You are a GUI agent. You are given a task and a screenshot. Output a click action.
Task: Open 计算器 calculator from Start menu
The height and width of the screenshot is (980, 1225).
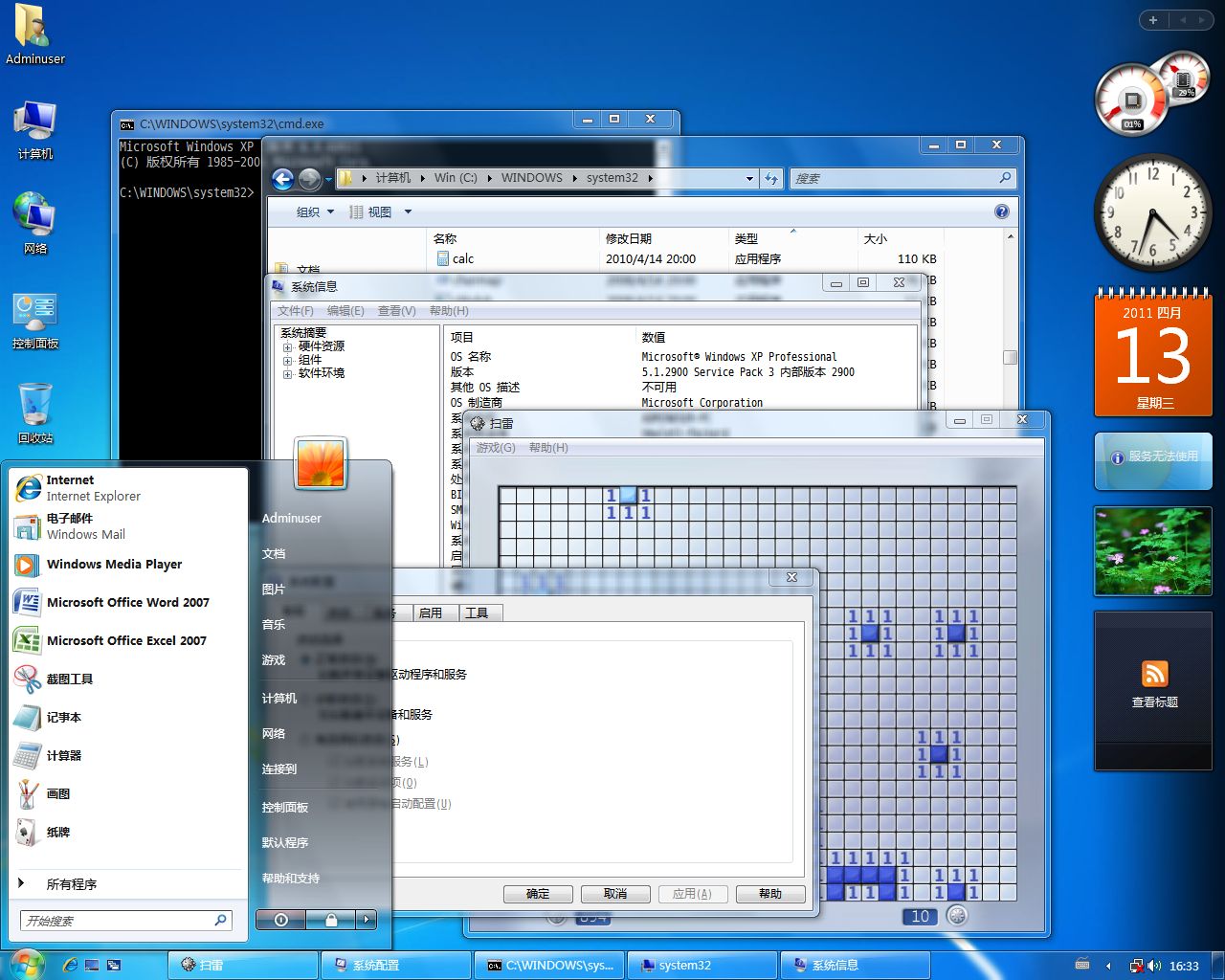point(129,756)
